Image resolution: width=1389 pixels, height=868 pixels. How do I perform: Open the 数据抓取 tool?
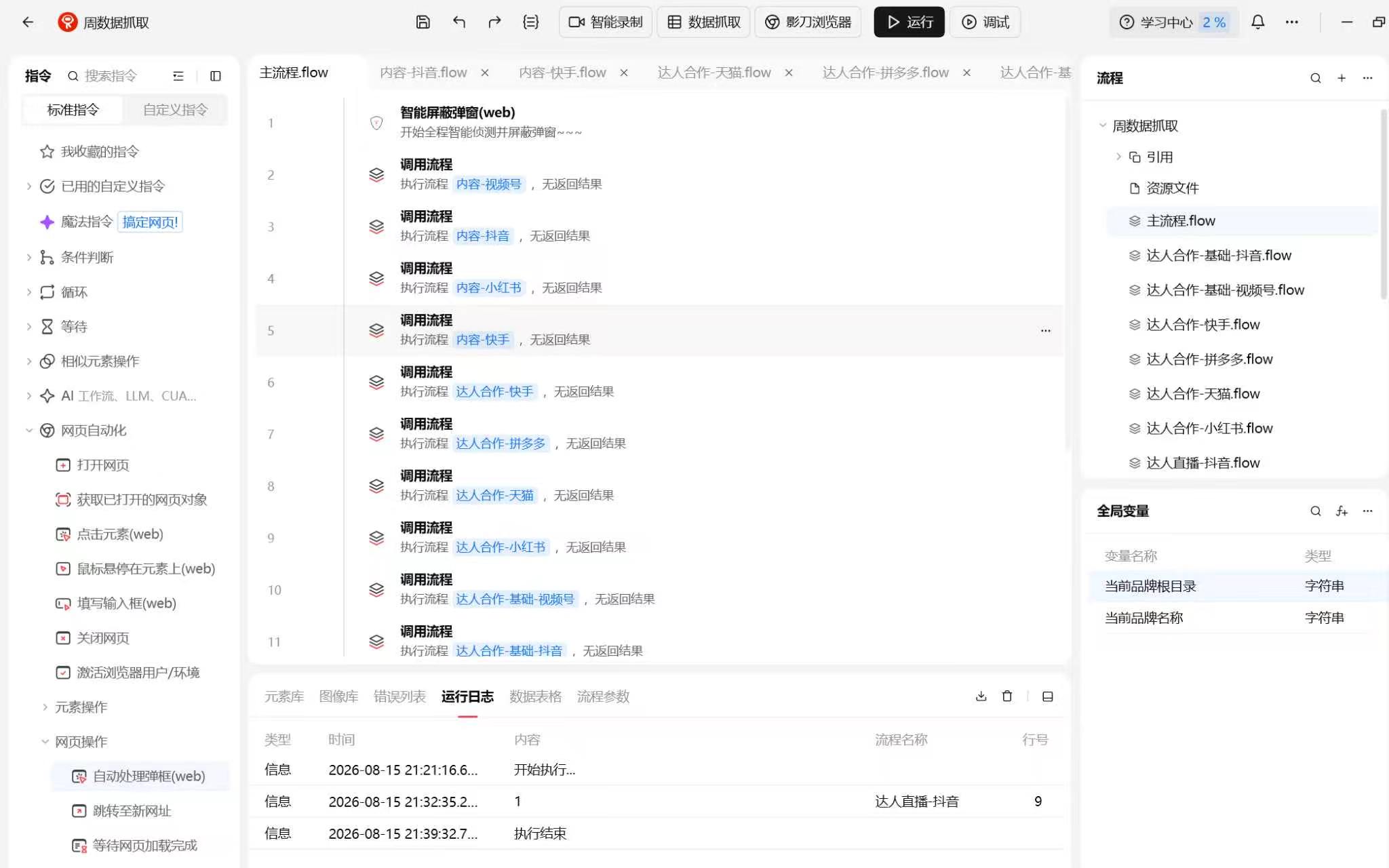[x=704, y=22]
